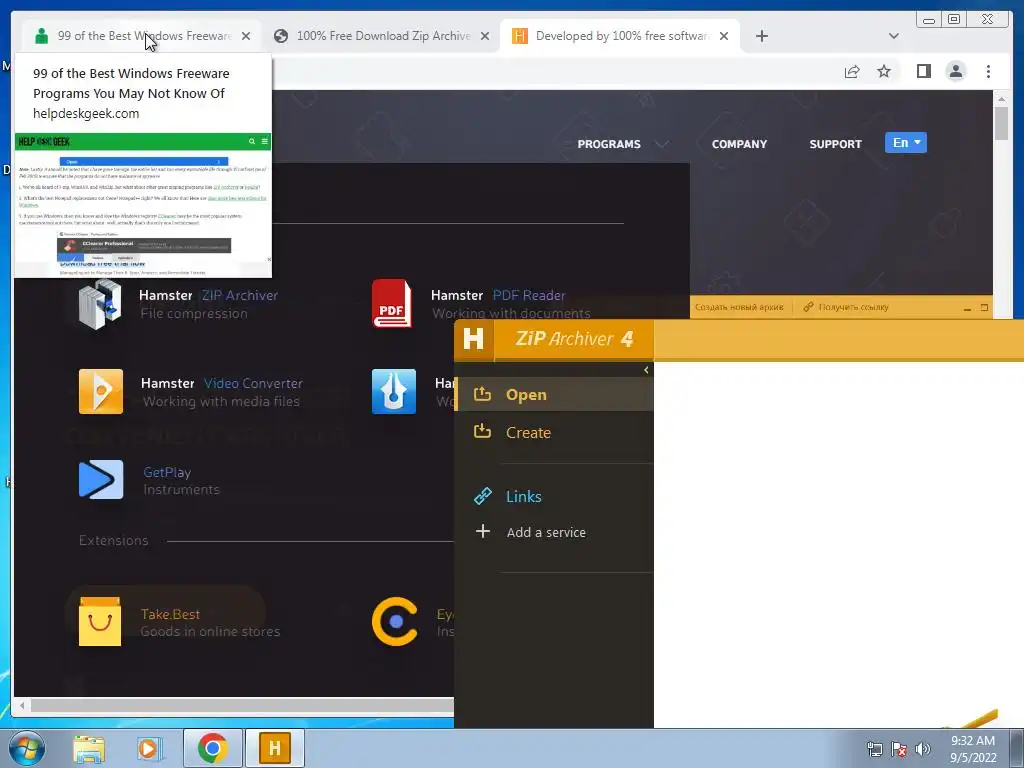Open the Windows Start button
1024x768 pixels.
click(26, 748)
